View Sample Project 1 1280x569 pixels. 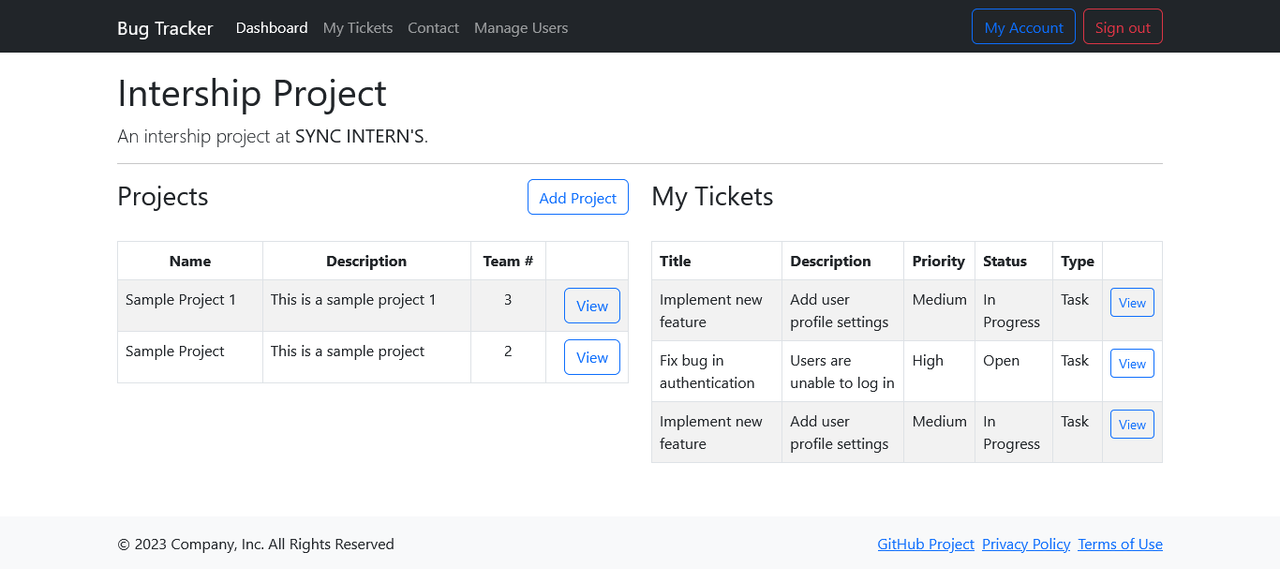point(592,306)
